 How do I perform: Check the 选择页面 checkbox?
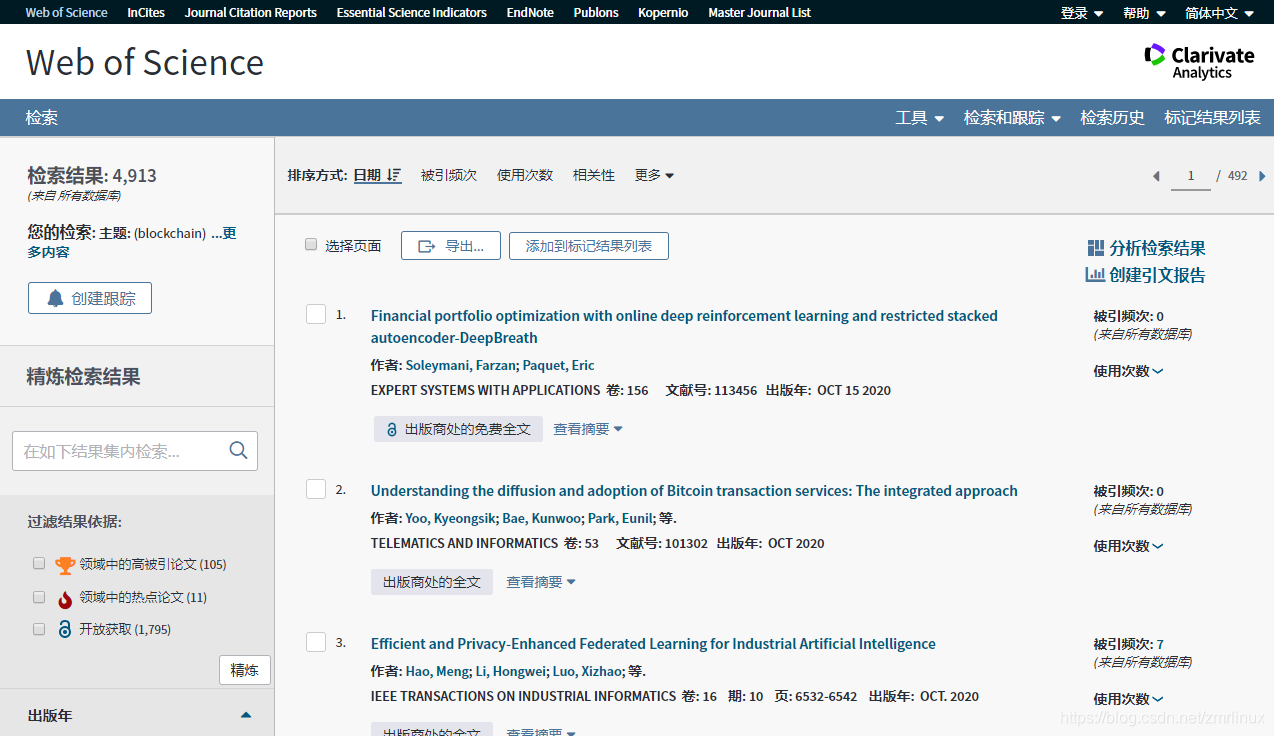pyautogui.click(x=311, y=244)
